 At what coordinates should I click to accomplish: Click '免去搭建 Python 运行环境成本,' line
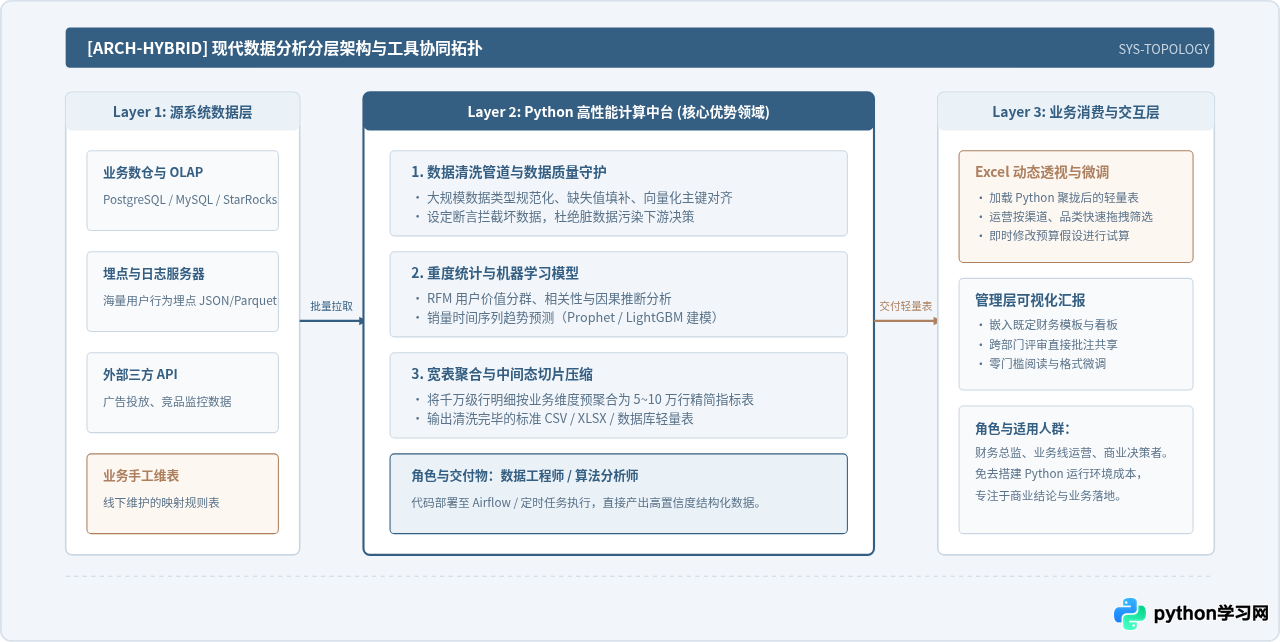click(x=1058, y=473)
